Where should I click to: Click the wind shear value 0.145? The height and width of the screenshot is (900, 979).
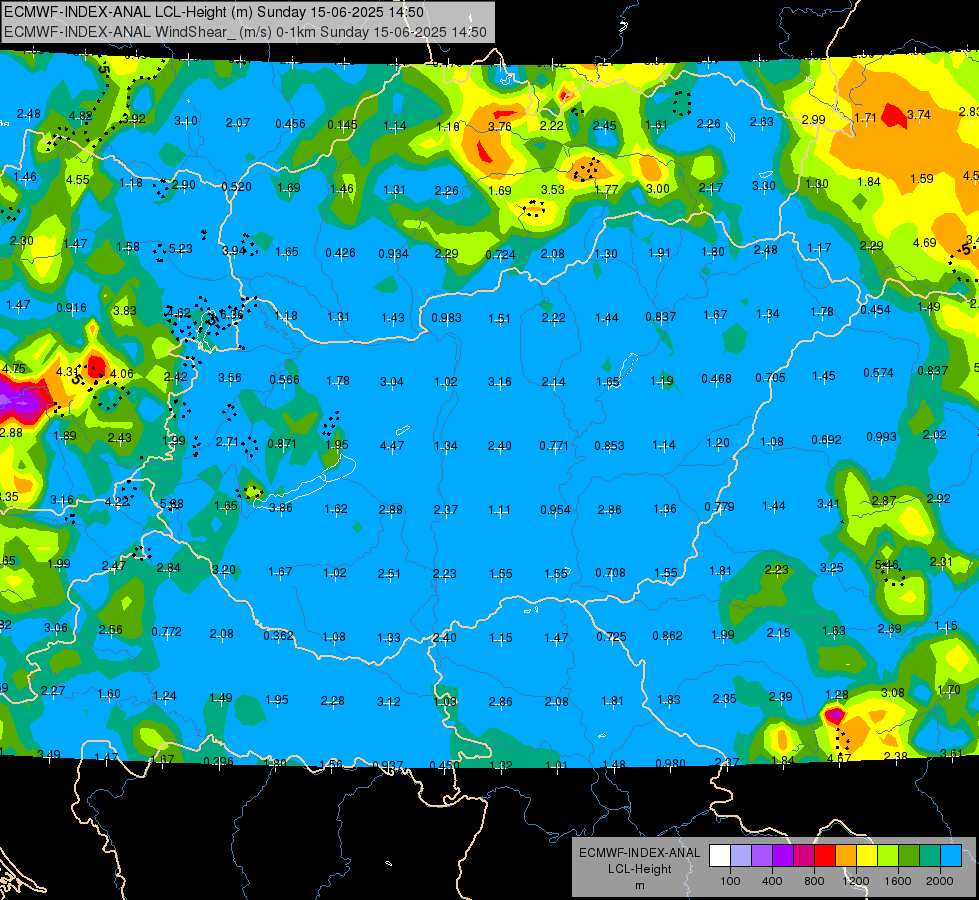coord(342,125)
